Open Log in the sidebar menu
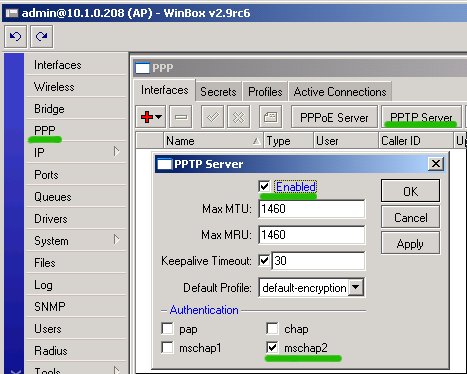This screenshot has height=374, width=467. pyautogui.click(x=76, y=285)
